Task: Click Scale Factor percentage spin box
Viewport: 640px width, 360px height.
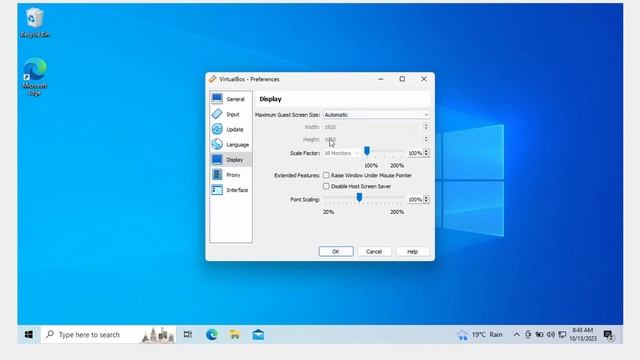Action: pos(418,153)
